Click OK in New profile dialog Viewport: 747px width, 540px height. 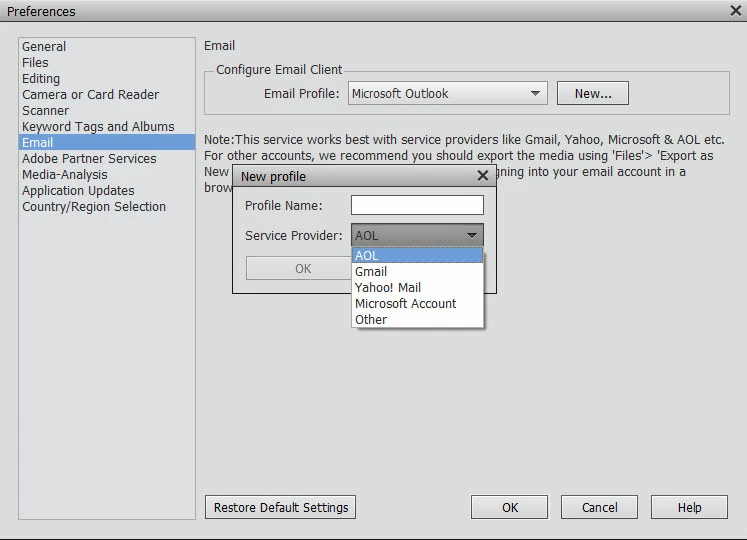[299, 268]
